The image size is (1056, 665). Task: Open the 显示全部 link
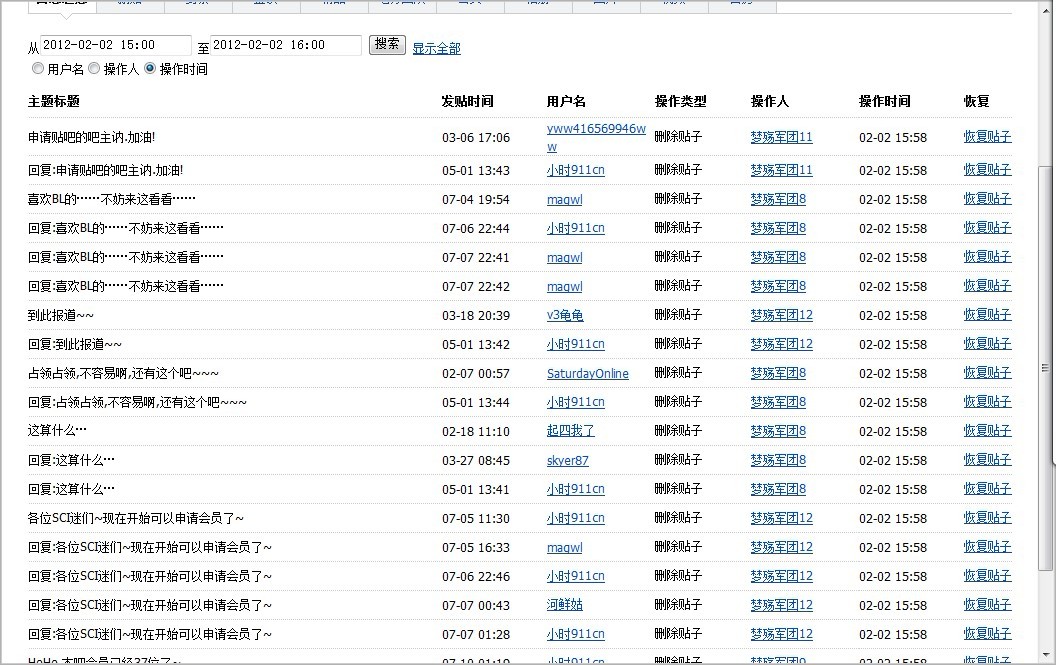(x=436, y=49)
